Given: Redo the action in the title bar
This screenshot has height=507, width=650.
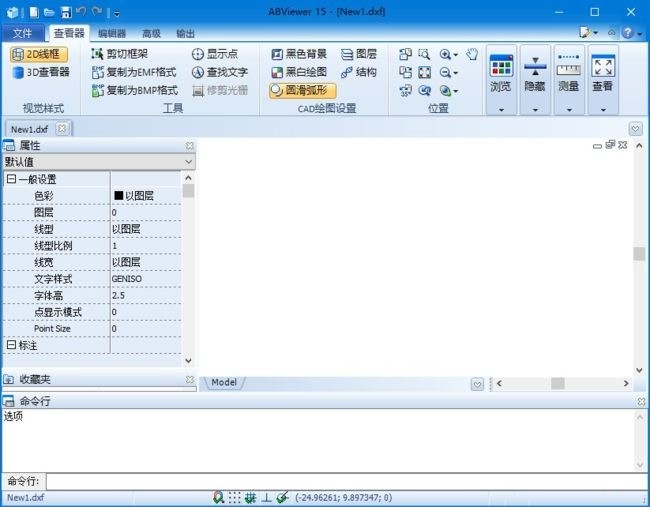Looking at the screenshot, I should click(x=97, y=12).
